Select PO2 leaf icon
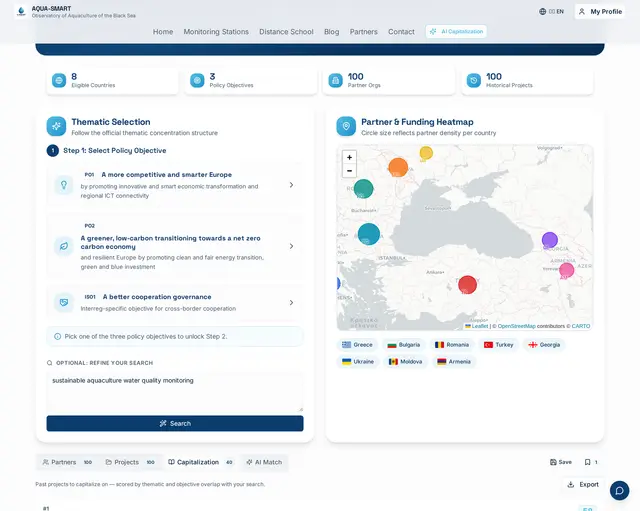The height and width of the screenshot is (511, 640). tap(64, 246)
